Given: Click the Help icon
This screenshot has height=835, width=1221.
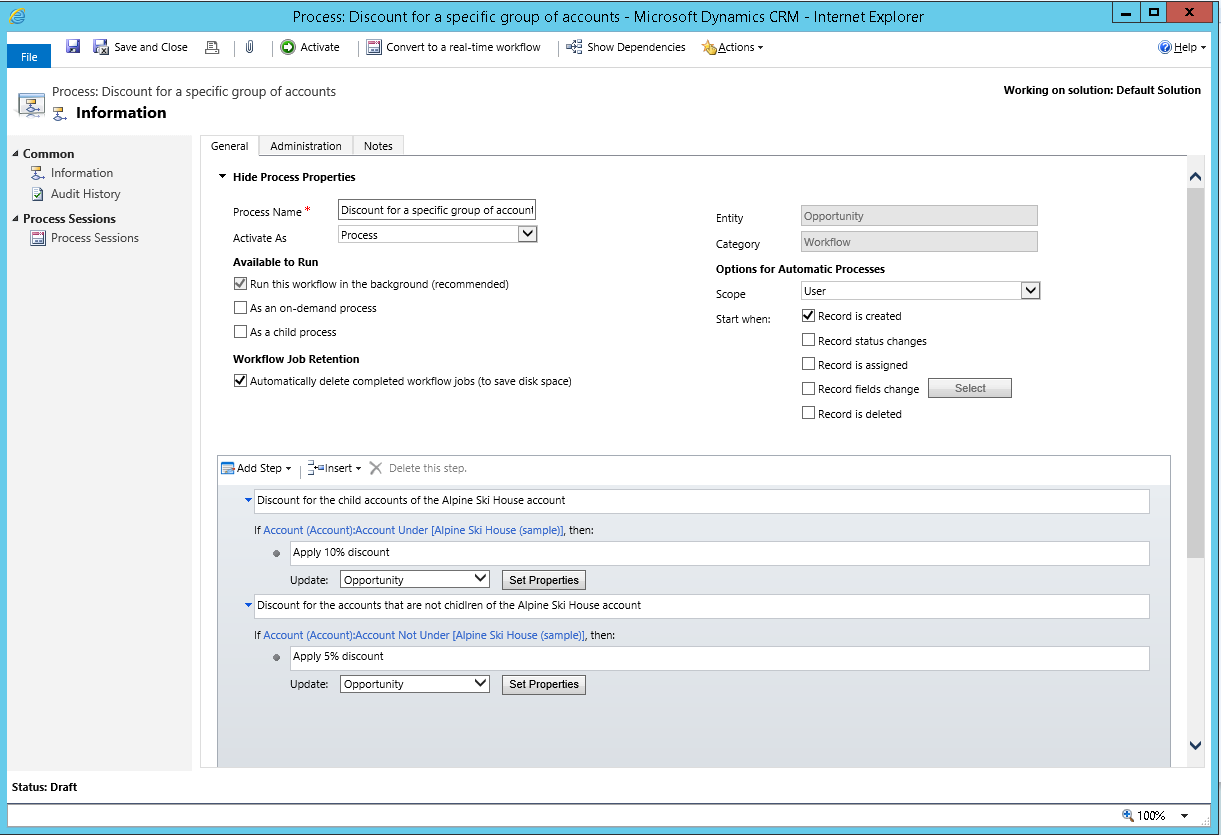Looking at the screenshot, I should point(1163,46).
